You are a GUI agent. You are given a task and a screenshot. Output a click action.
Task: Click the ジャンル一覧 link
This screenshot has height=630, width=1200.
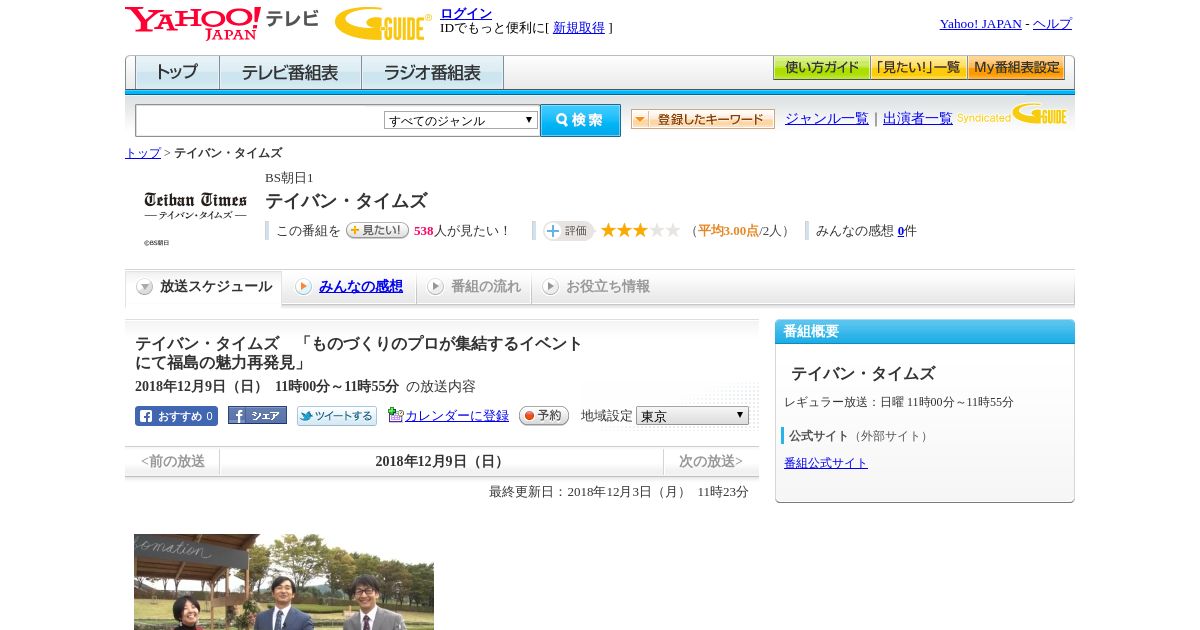827,119
